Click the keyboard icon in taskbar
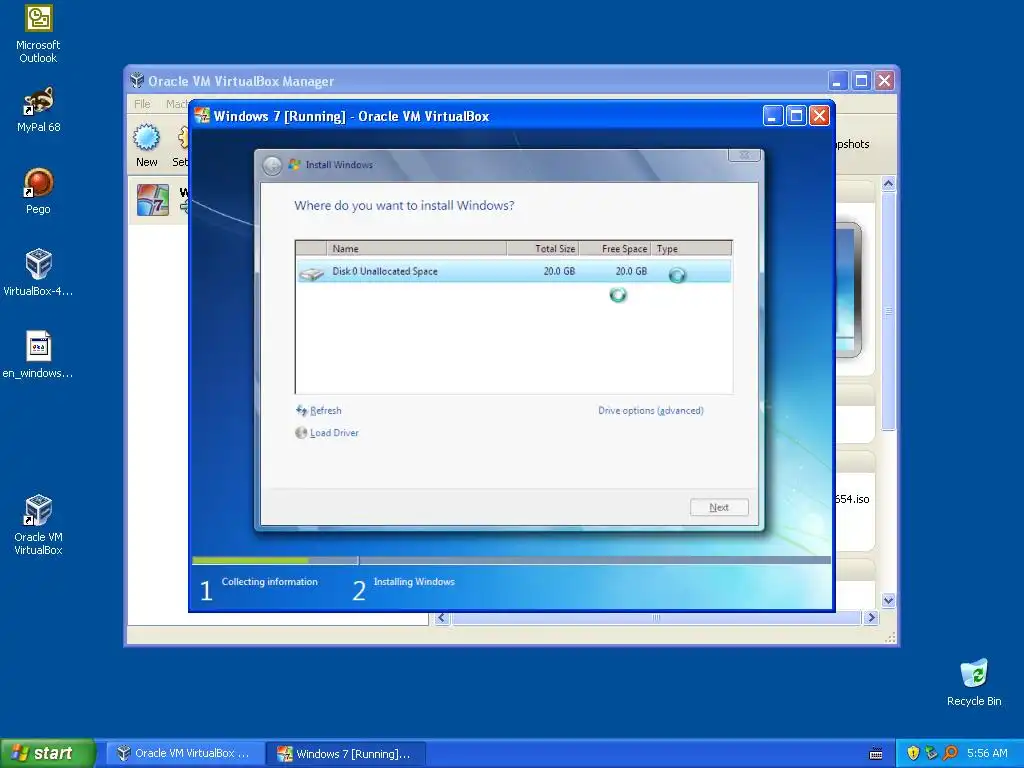Image resolution: width=1024 pixels, height=768 pixels. 876,754
